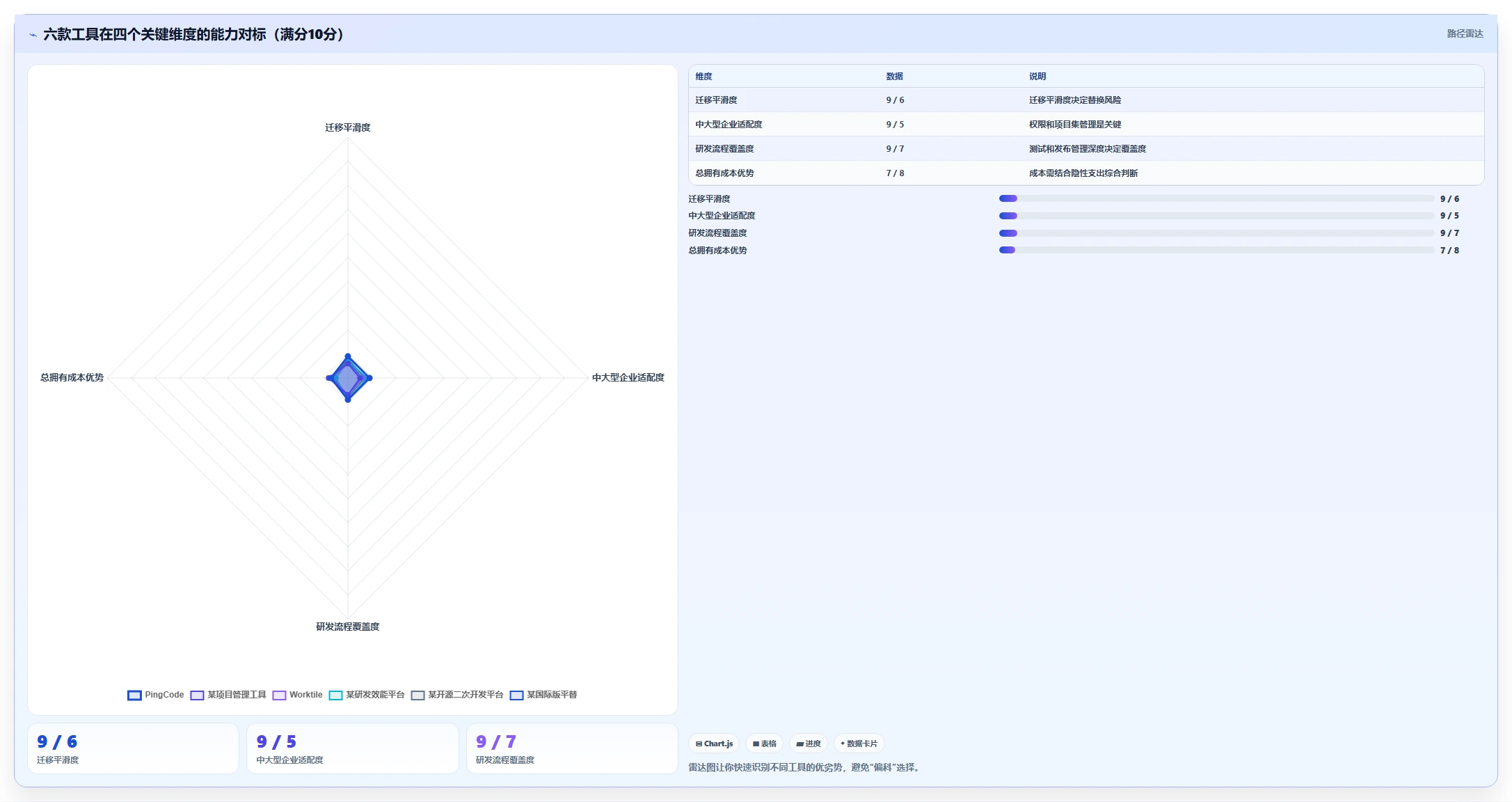
Task: Click the chart title 六款工具在四个关键维度的能力对标
Action: [194, 34]
